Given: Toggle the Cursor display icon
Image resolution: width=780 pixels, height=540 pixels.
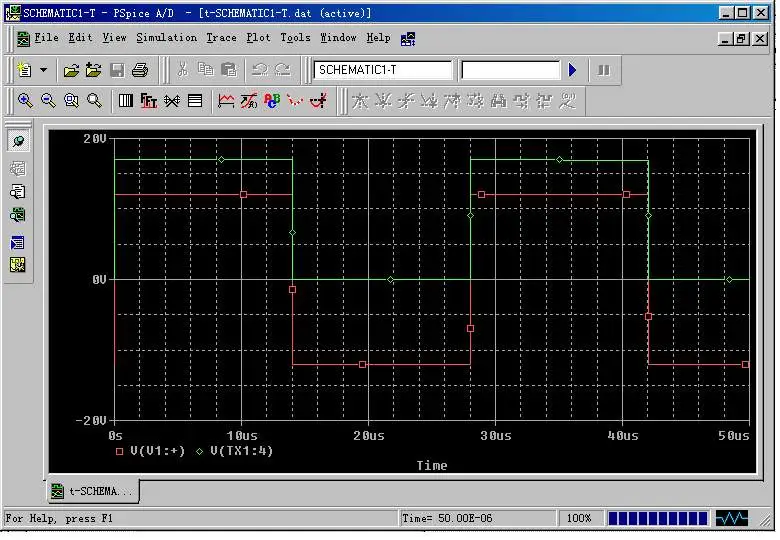Looking at the screenshot, I should click(318, 101).
